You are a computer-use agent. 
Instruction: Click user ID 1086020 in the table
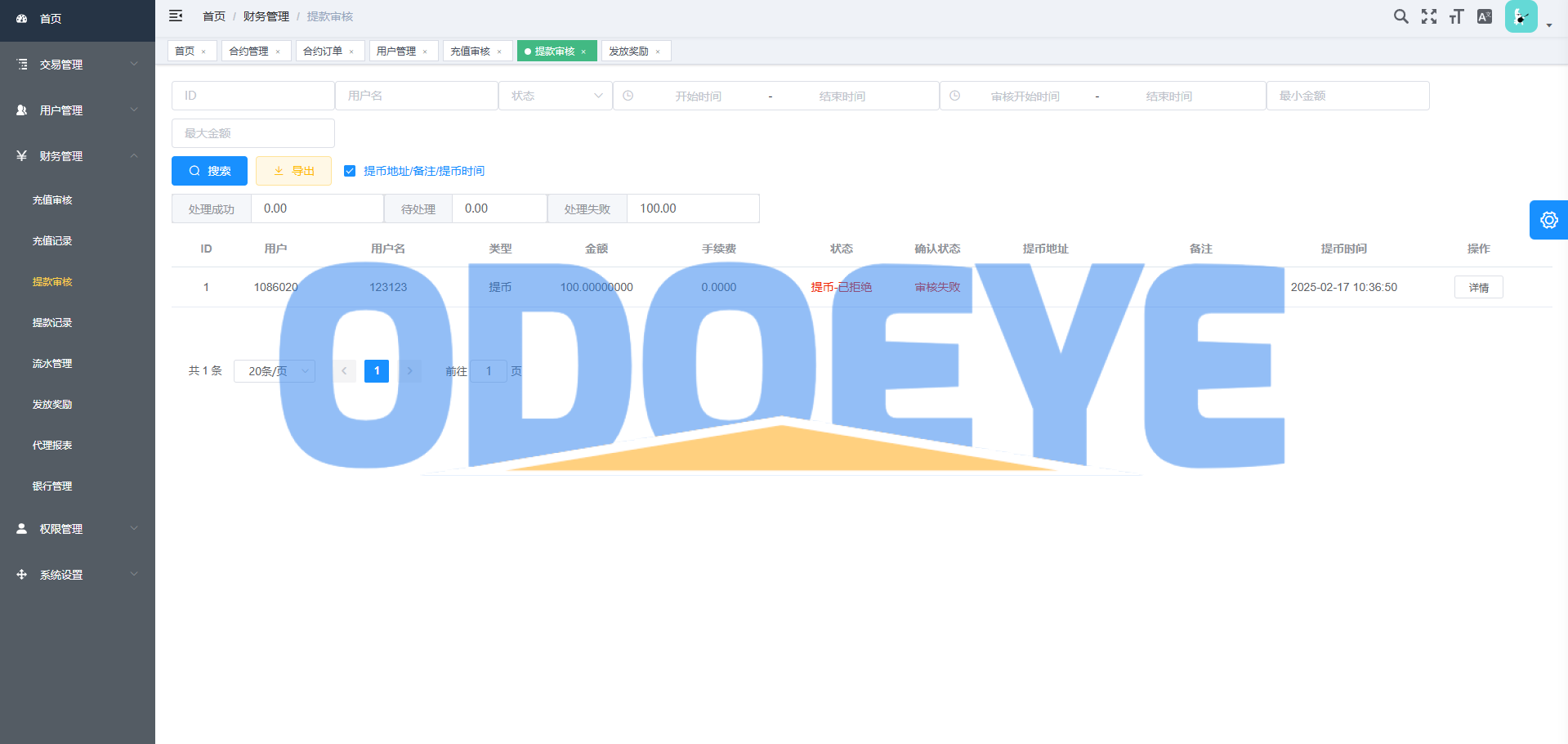[x=275, y=288]
